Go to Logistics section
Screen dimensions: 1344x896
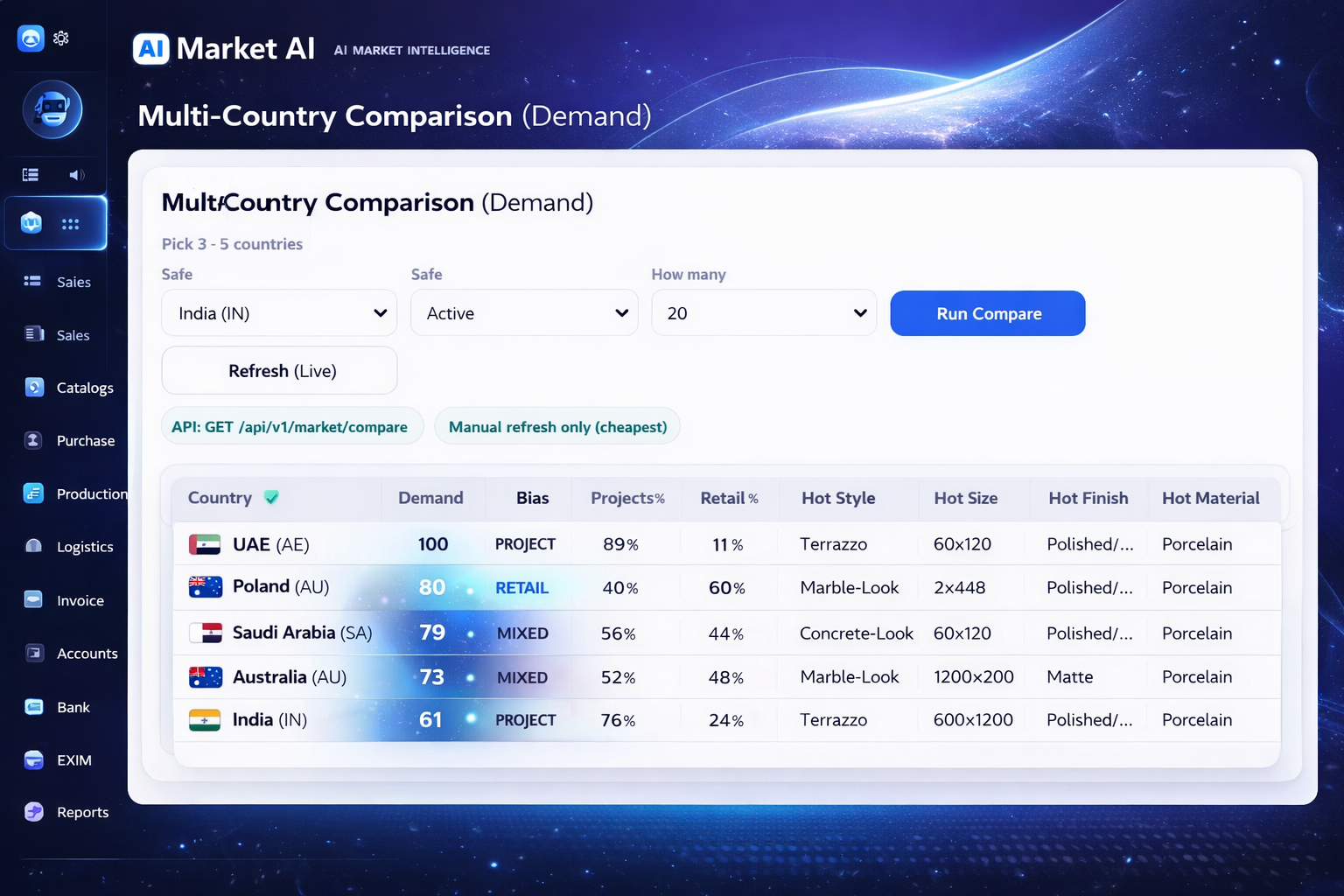coord(85,547)
